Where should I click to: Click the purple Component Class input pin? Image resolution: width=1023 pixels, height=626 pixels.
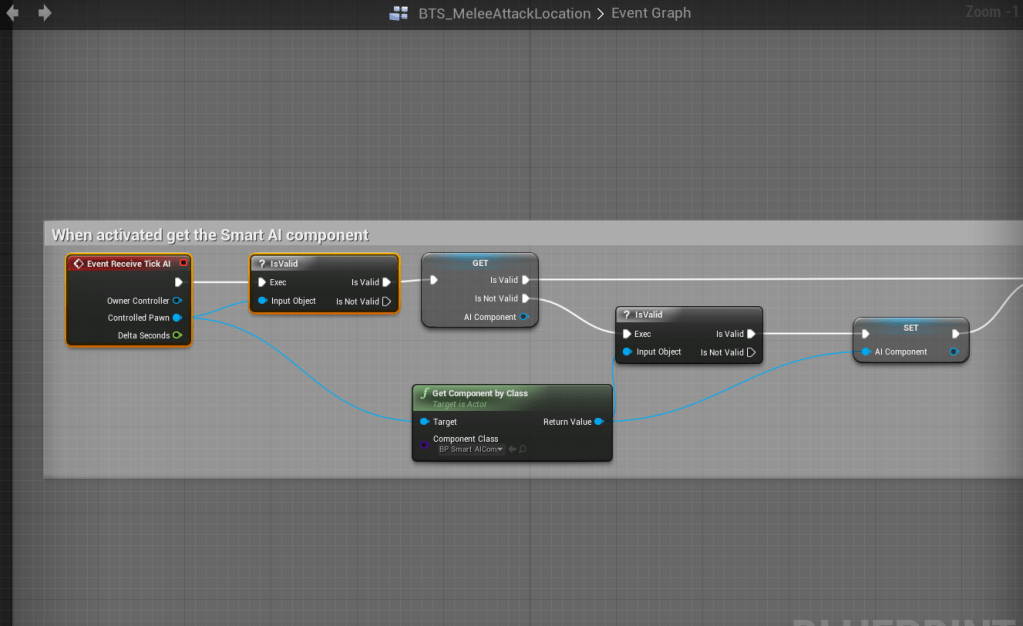(x=424, y=444)
